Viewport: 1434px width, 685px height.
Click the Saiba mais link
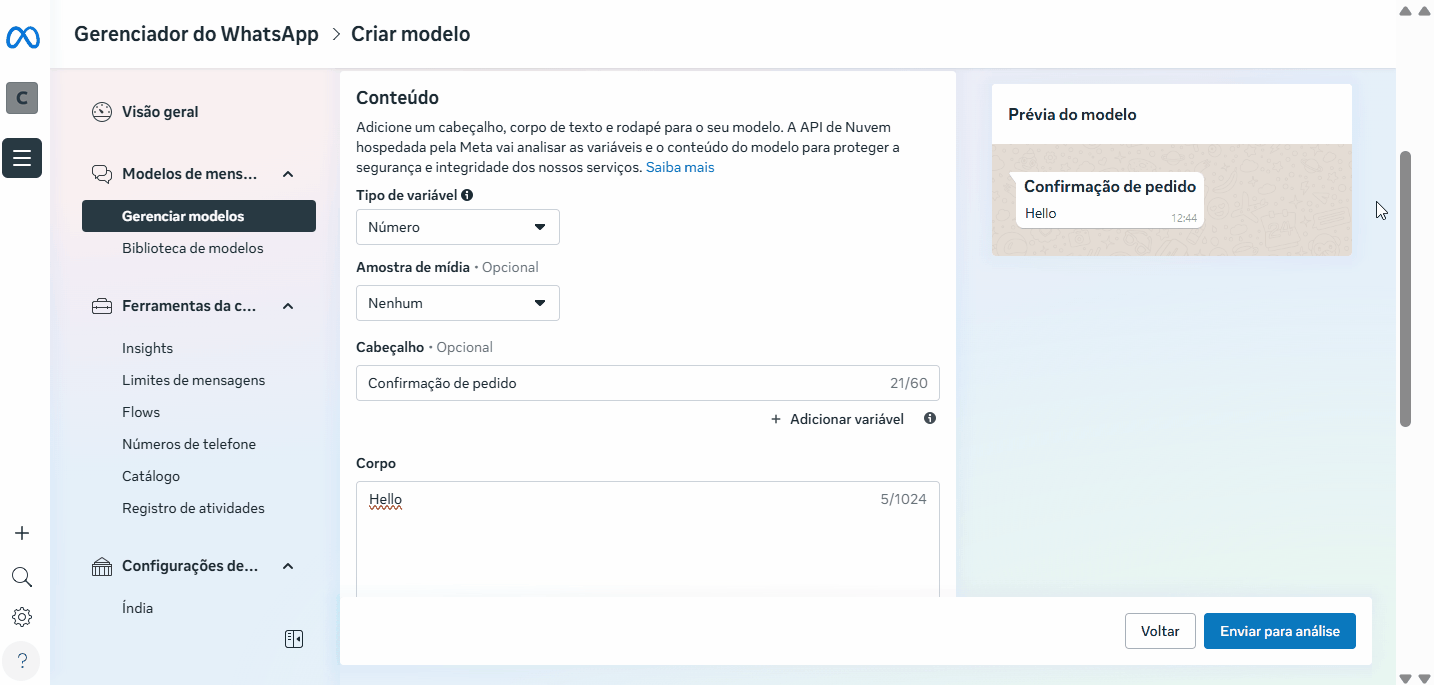(680, 167)
